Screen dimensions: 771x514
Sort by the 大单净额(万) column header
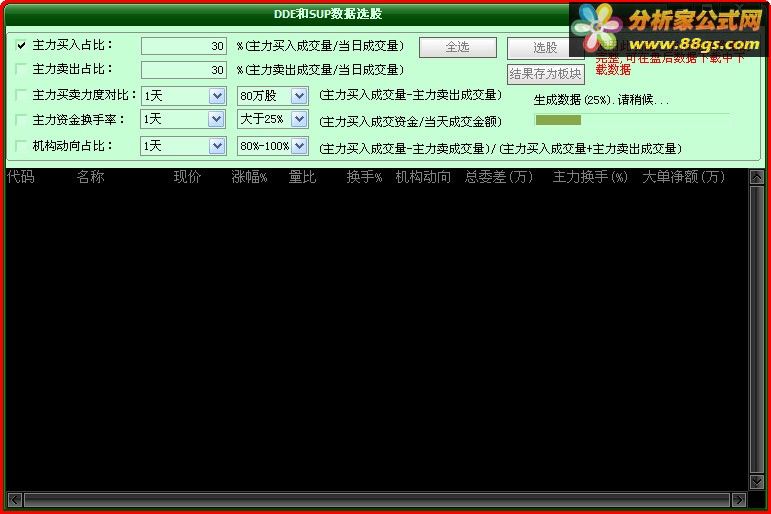[683, 177]
